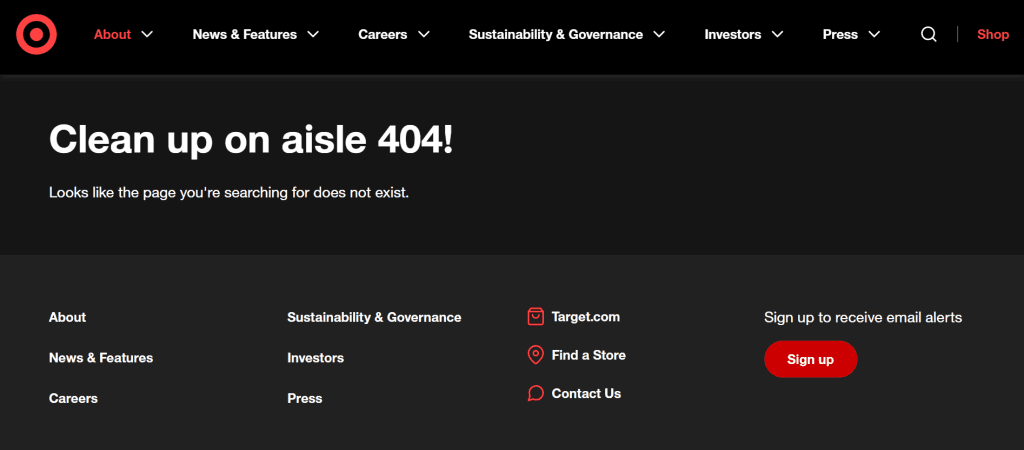Click the map pin icon for Find a Store

[535, 355]
